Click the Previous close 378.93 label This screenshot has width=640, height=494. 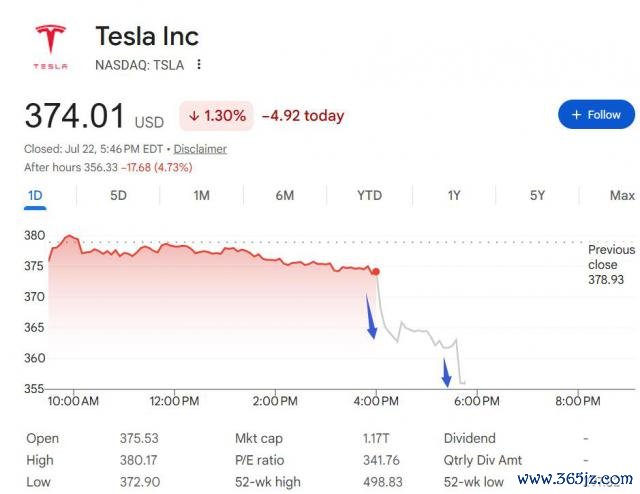(x=611, y=265)
